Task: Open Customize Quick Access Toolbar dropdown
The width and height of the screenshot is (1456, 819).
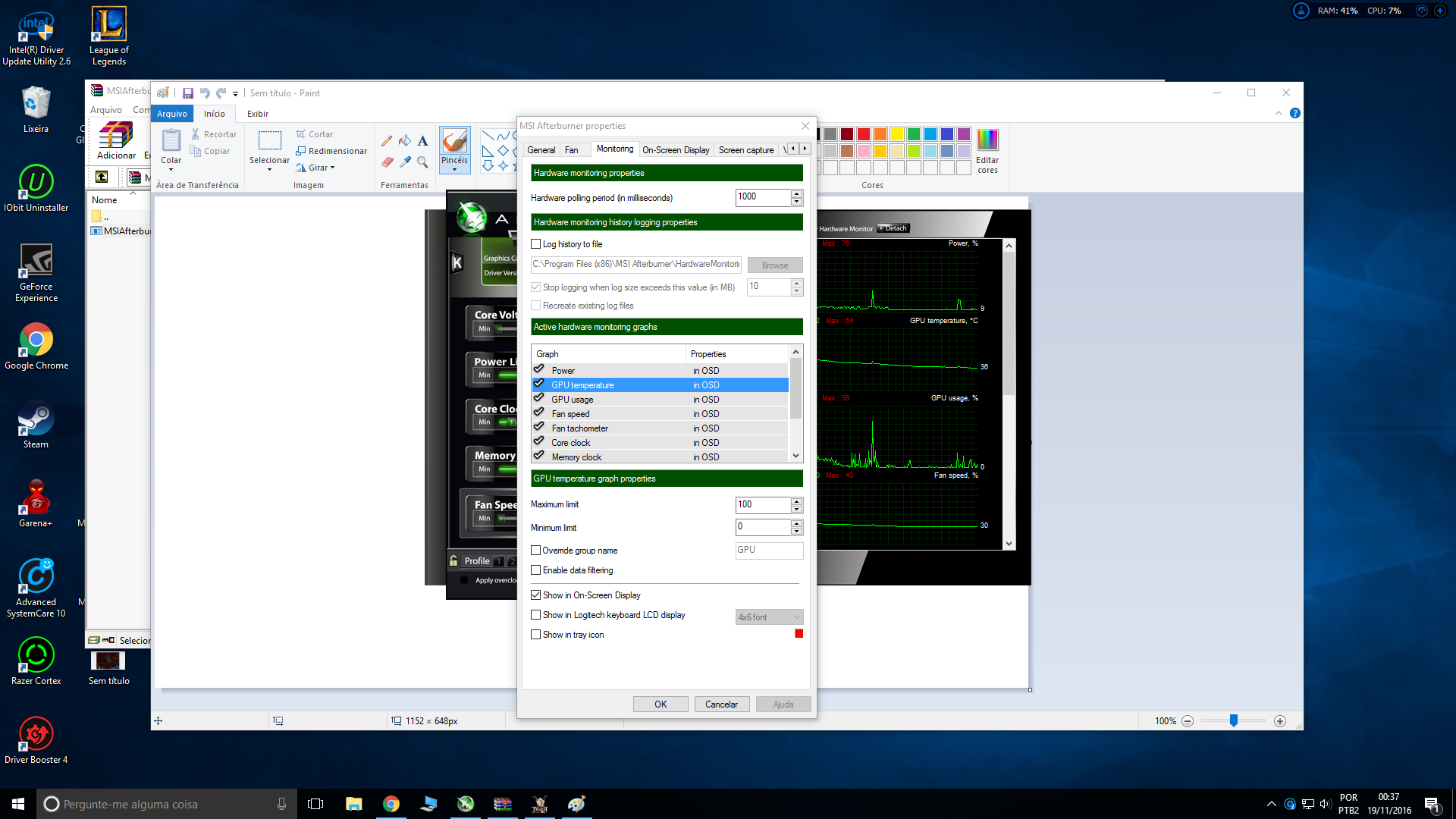Action: point(235,94)
